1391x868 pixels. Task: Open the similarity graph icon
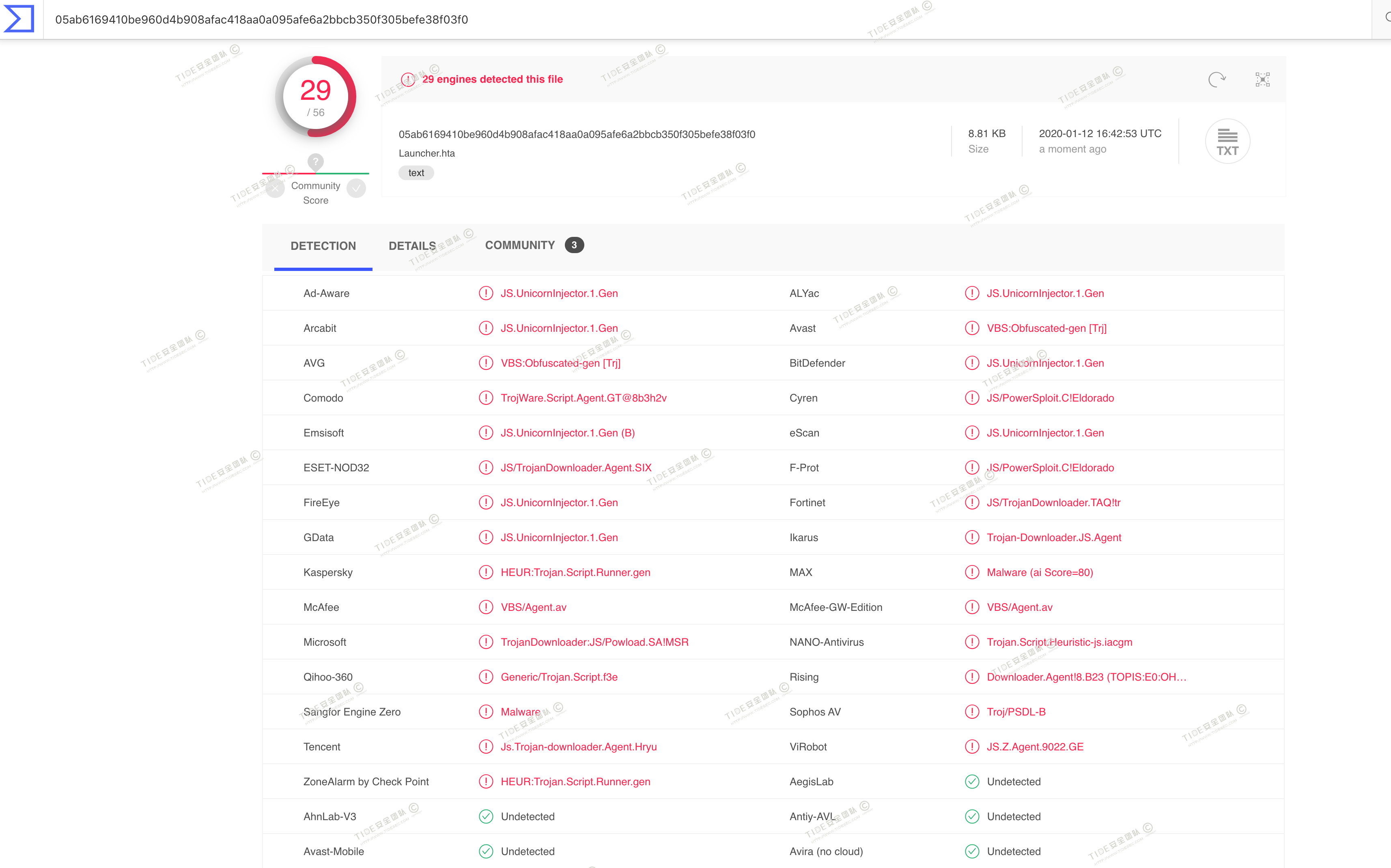tap(1262, 79)
